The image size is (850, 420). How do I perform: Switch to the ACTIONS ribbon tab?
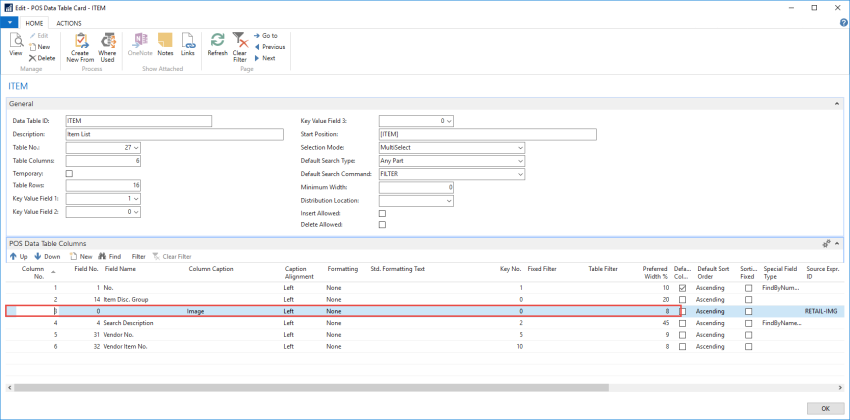point(69,23)
